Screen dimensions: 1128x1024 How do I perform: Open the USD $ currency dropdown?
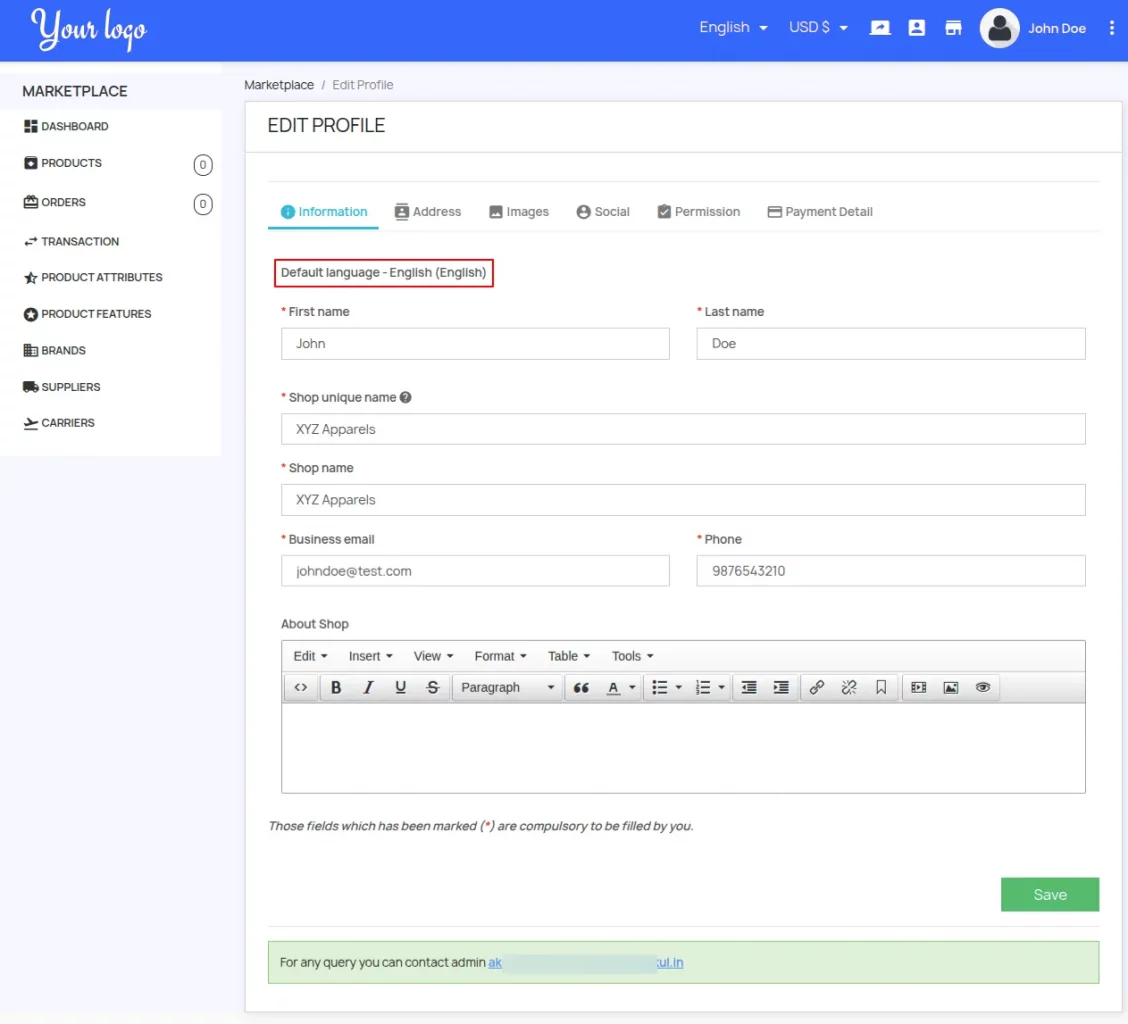pos(818,28)
